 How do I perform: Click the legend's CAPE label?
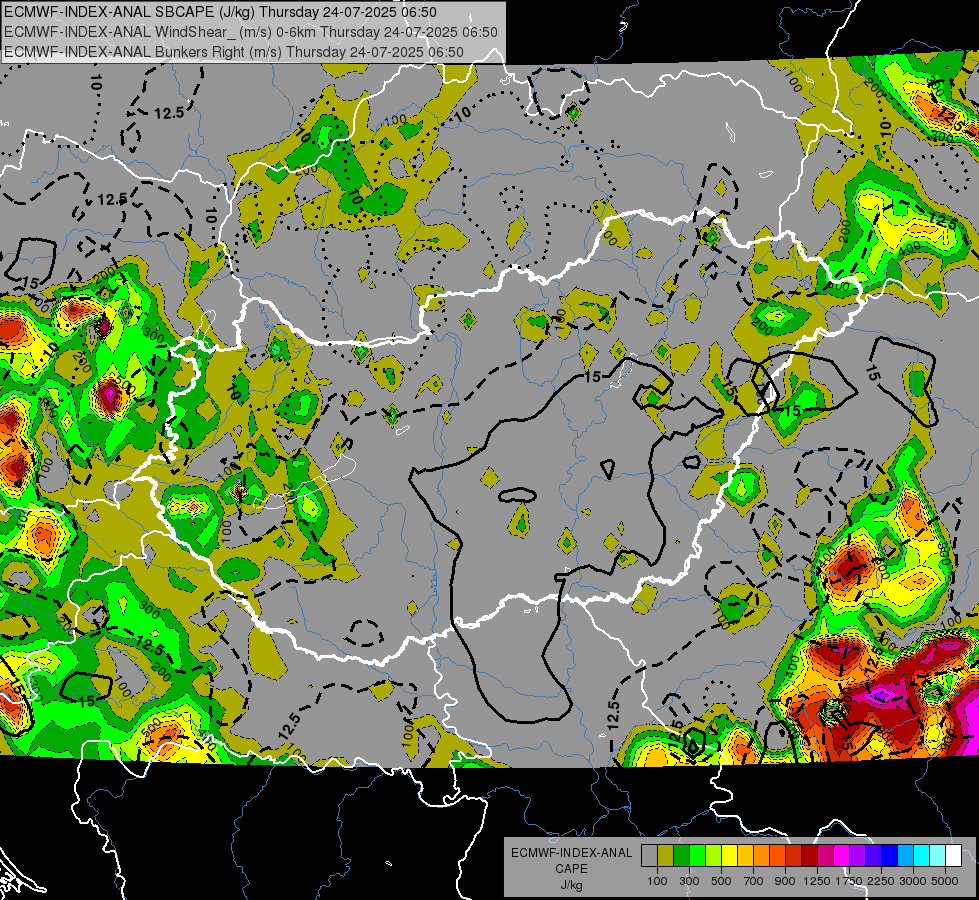tap(571, 869)
